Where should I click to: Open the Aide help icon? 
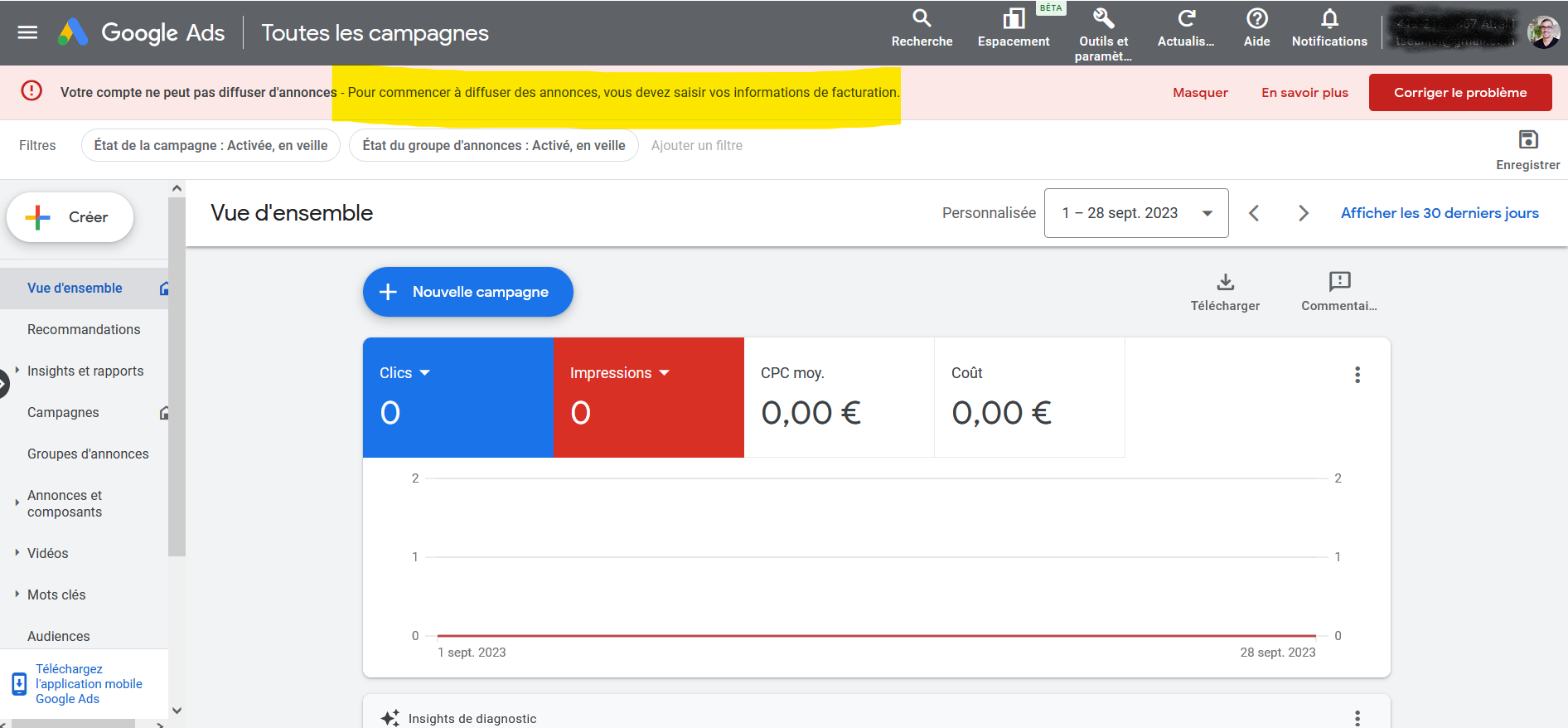point(1256,19)
